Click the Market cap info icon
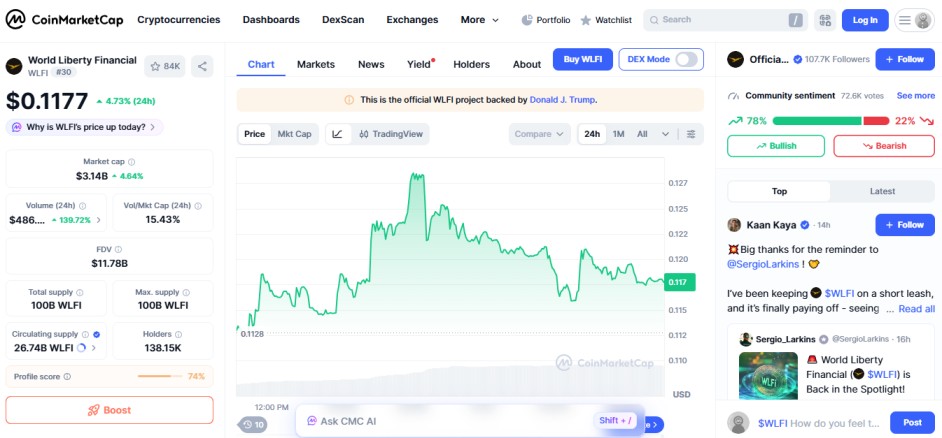Image resolution: width=942 pixels, height=438 pixels. tap(132, 162)
